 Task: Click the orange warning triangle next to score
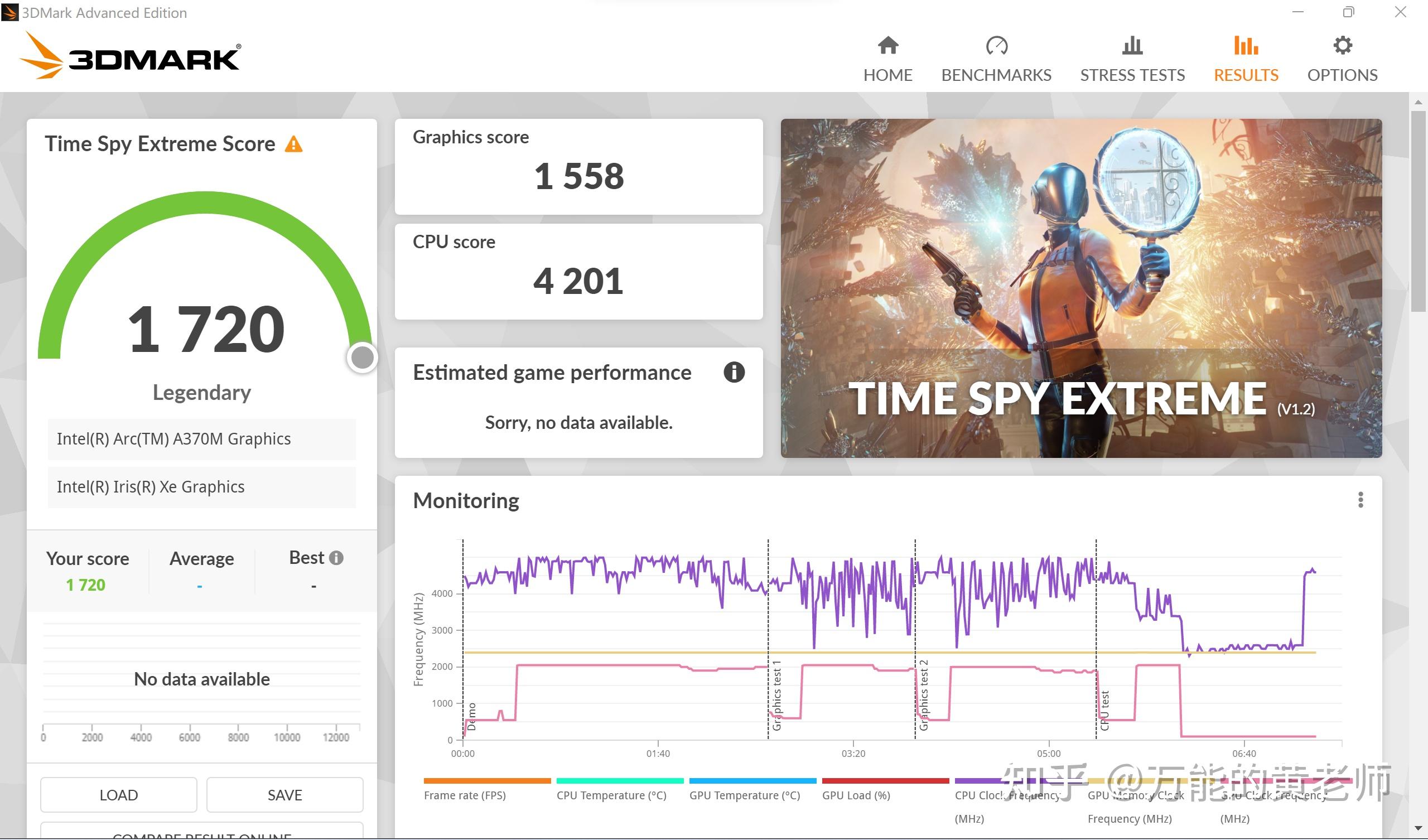click(293, 144)
